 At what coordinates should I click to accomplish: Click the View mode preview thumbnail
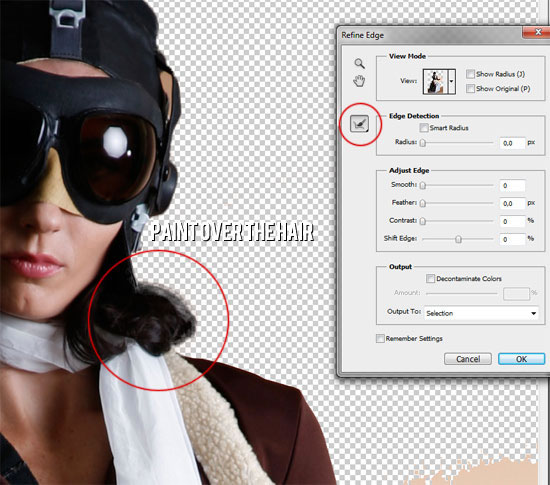(x=436, y=81)
